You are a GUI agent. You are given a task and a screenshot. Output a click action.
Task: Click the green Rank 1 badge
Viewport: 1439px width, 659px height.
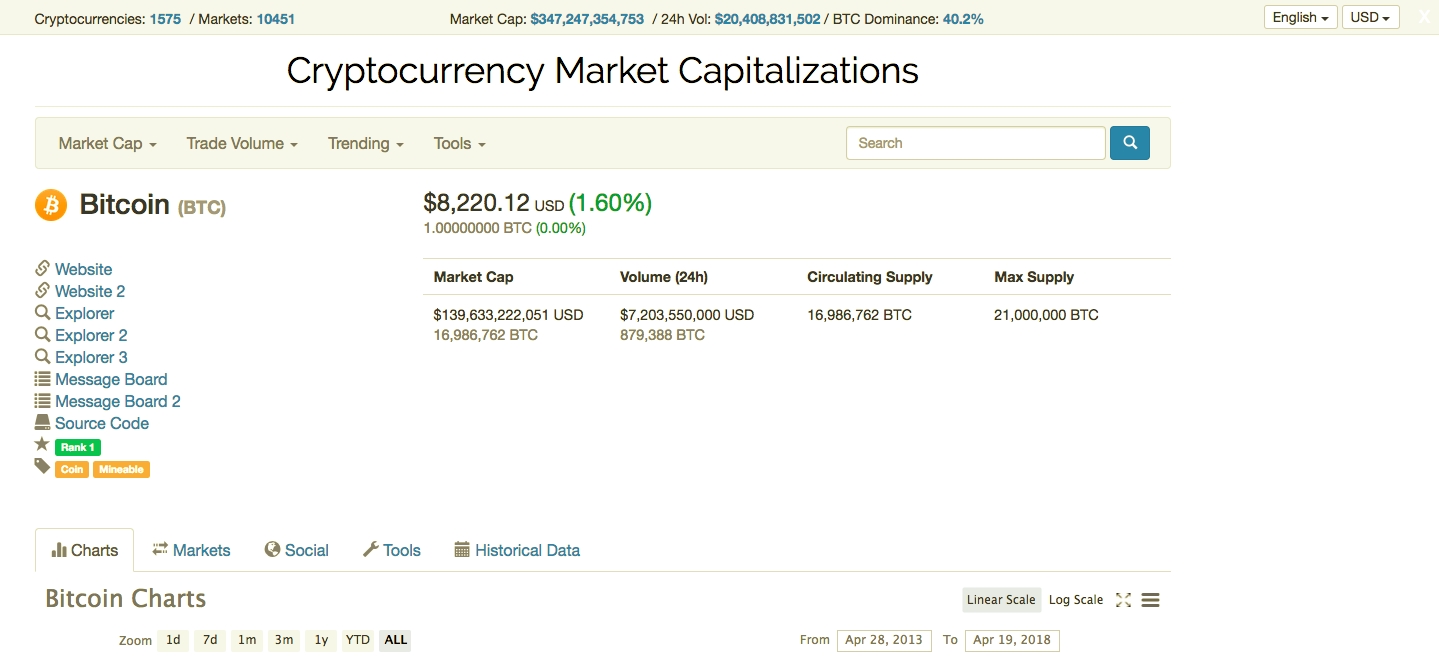click(x=78, y=447)
